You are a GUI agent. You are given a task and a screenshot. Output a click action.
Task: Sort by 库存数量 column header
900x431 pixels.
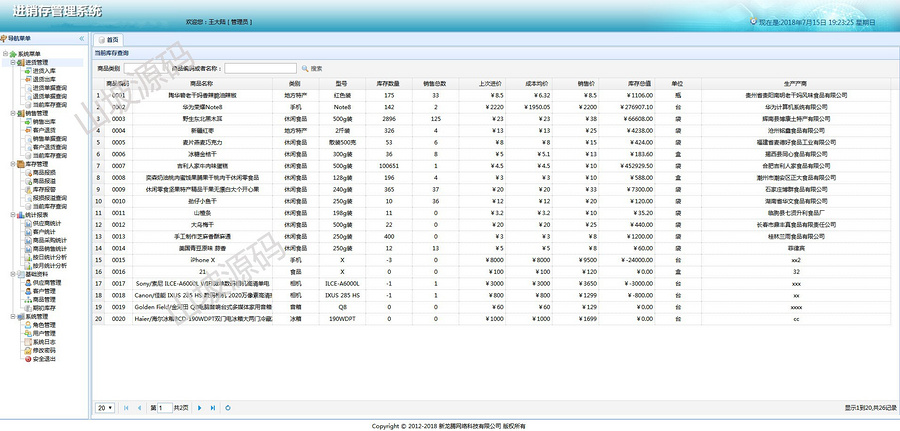(x=389, y=83)
